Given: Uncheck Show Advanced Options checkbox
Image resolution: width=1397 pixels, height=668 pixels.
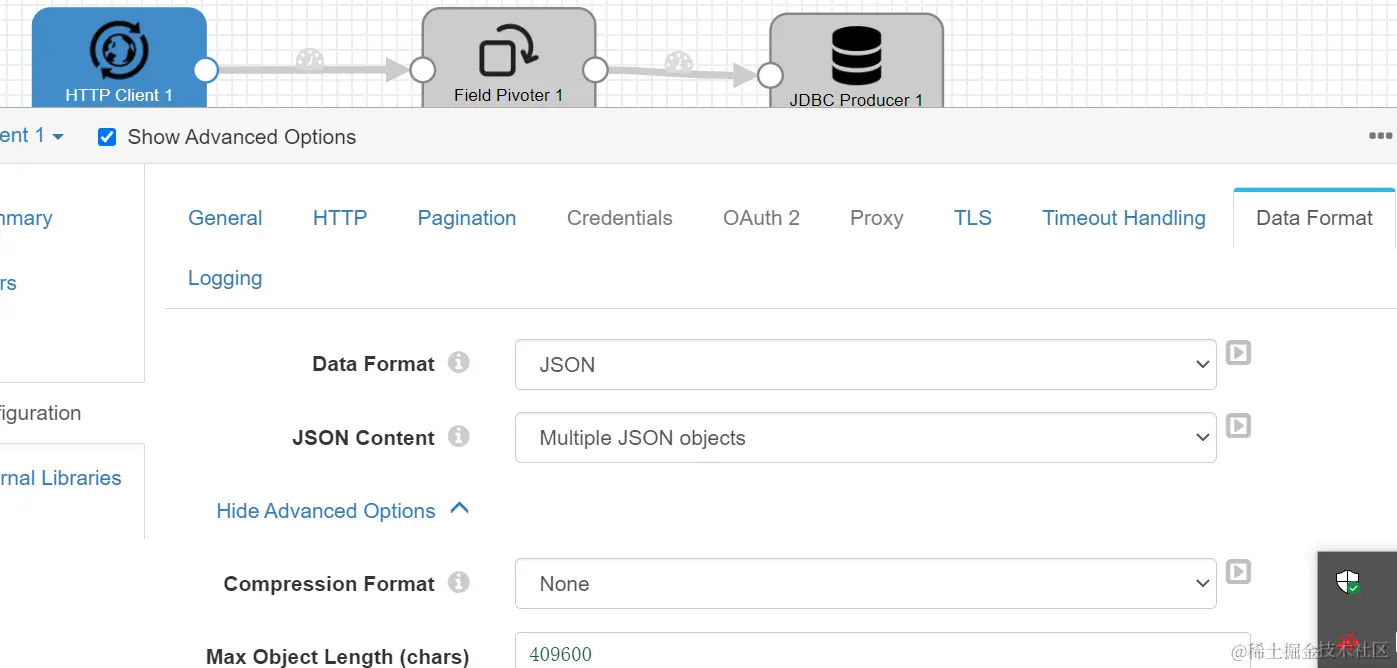Looking at the screenshot, I should tap(107, 137).
